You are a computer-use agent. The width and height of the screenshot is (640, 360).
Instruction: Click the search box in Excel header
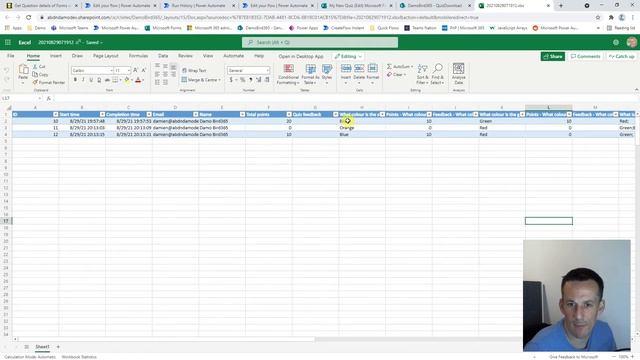click(x=320, y=42)
